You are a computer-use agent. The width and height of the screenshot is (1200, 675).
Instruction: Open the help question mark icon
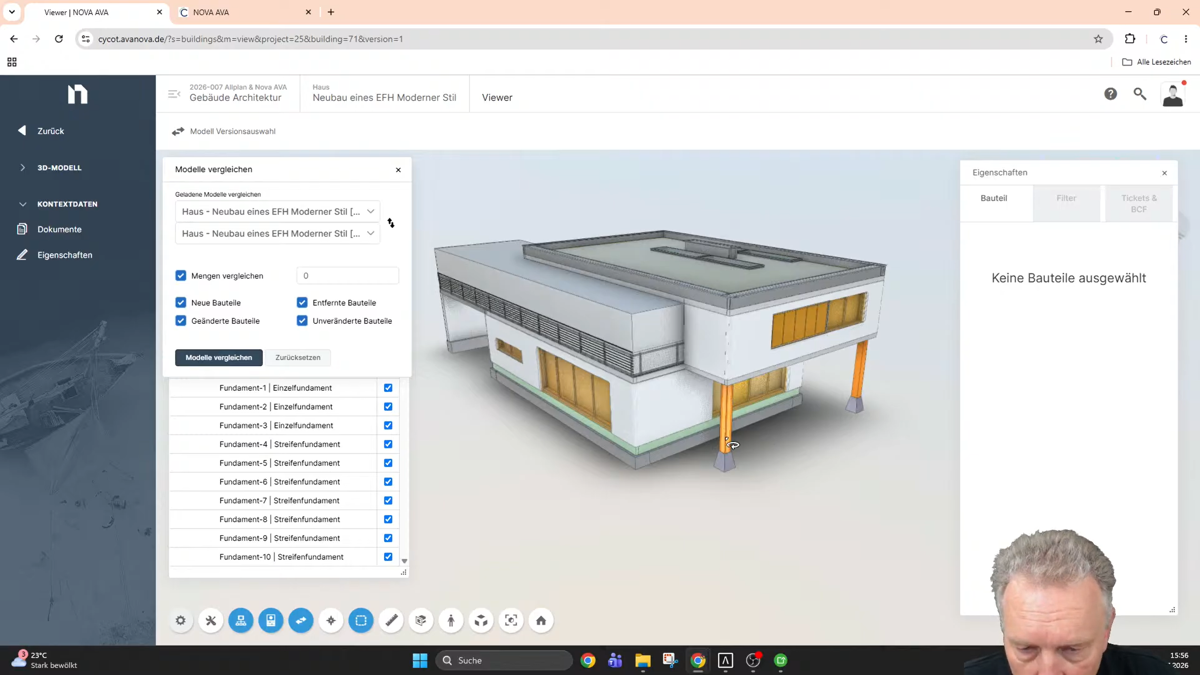(x=1110, y=94)
